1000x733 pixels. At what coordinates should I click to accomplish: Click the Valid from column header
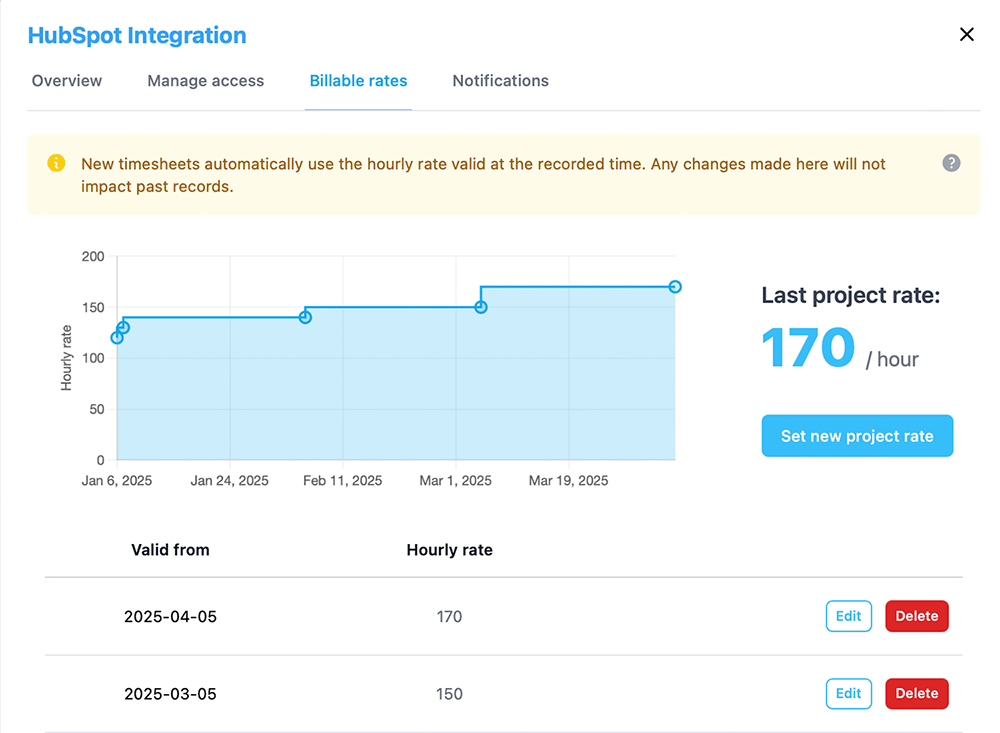170,550
